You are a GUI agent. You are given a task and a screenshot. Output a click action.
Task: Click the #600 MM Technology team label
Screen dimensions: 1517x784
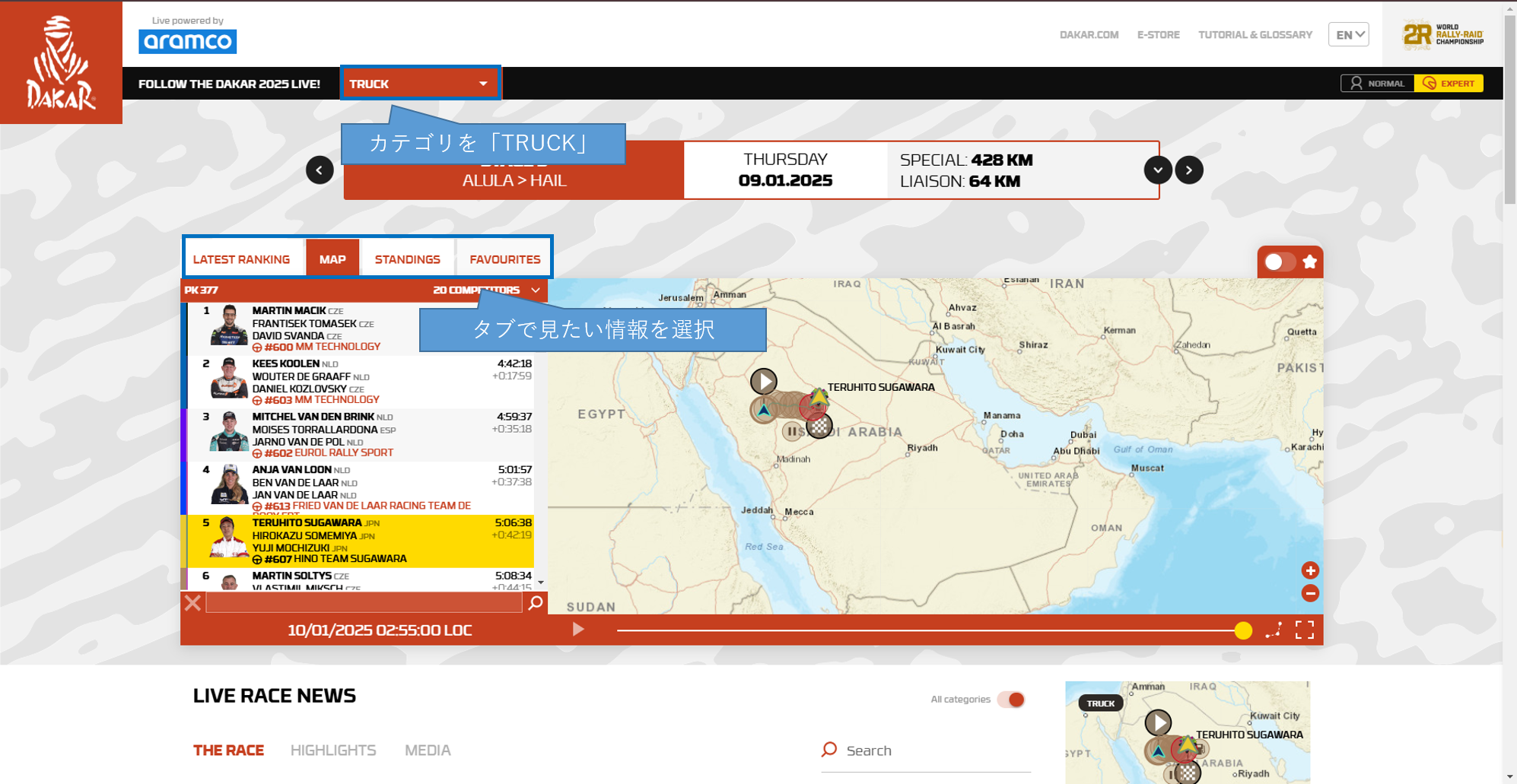coord(316,347)
